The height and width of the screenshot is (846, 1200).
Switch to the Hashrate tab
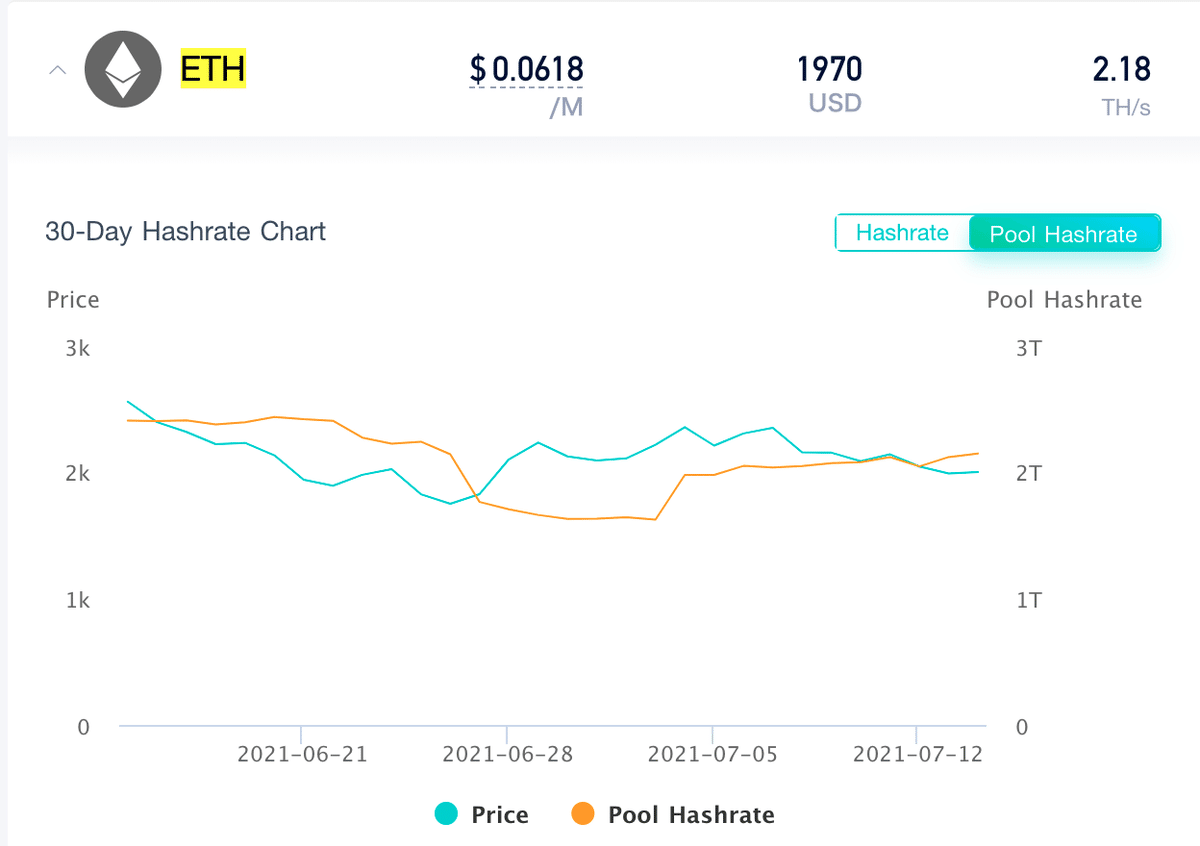902,233
